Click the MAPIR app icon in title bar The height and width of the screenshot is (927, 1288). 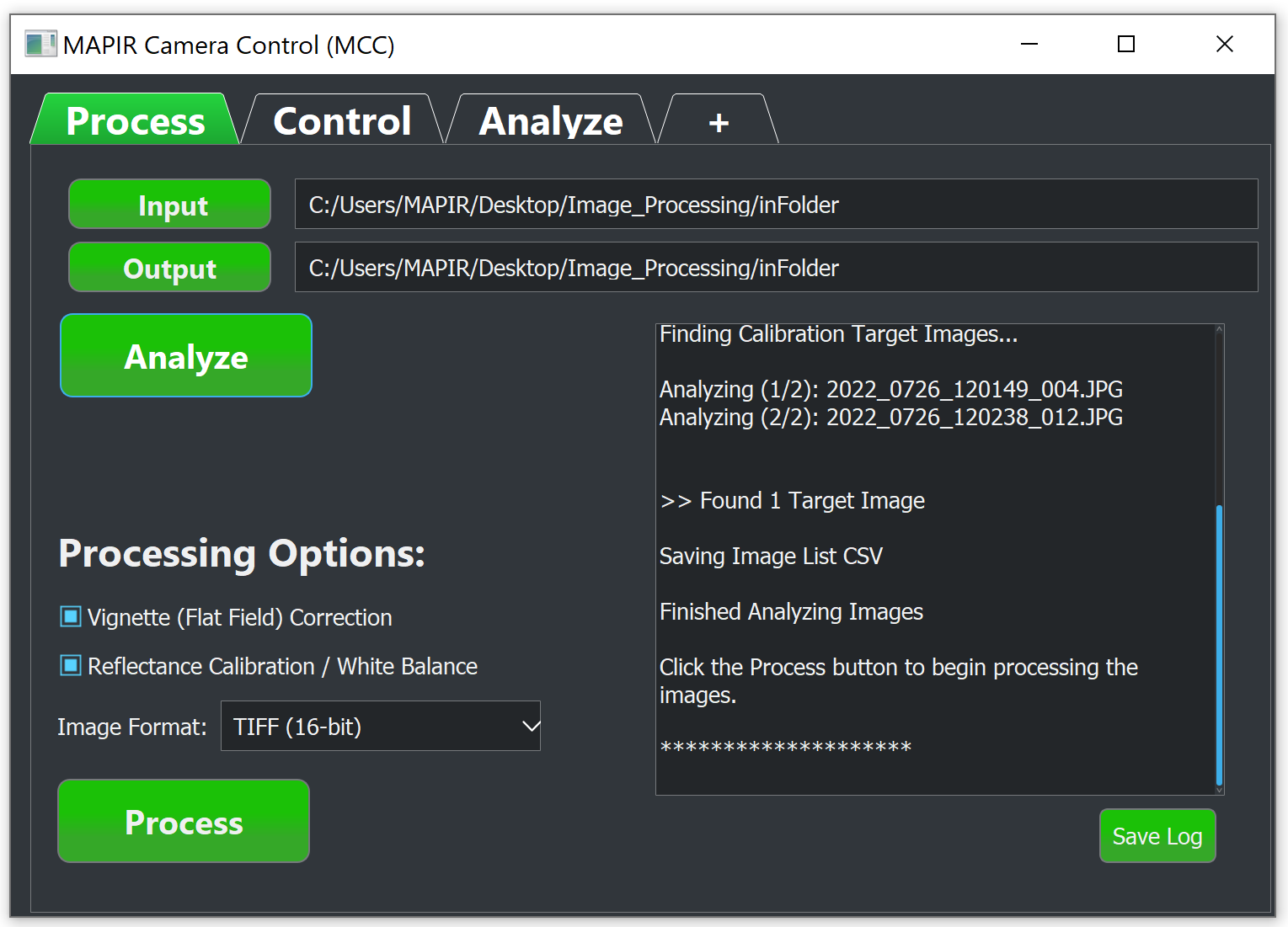click(40, 44)
